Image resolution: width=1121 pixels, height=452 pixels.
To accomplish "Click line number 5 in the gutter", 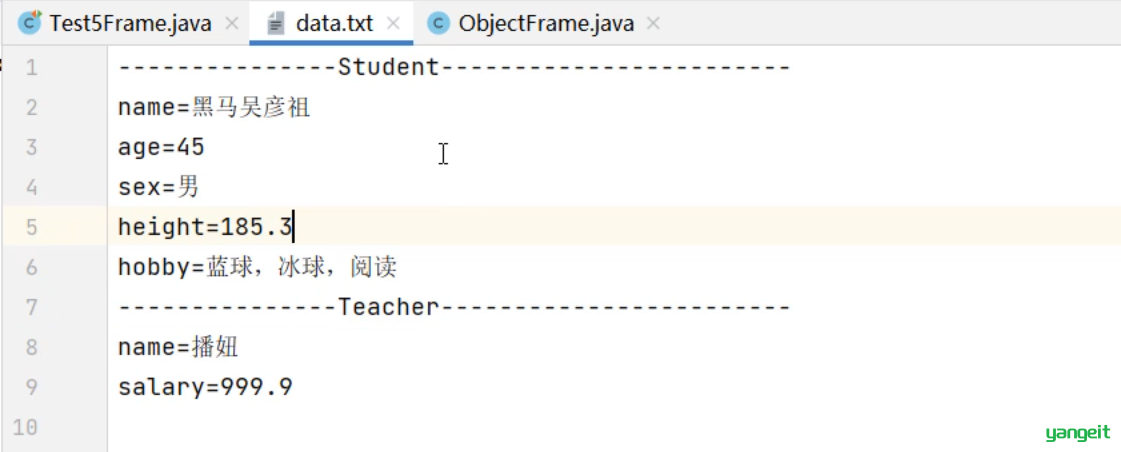I will pos(31,227).
